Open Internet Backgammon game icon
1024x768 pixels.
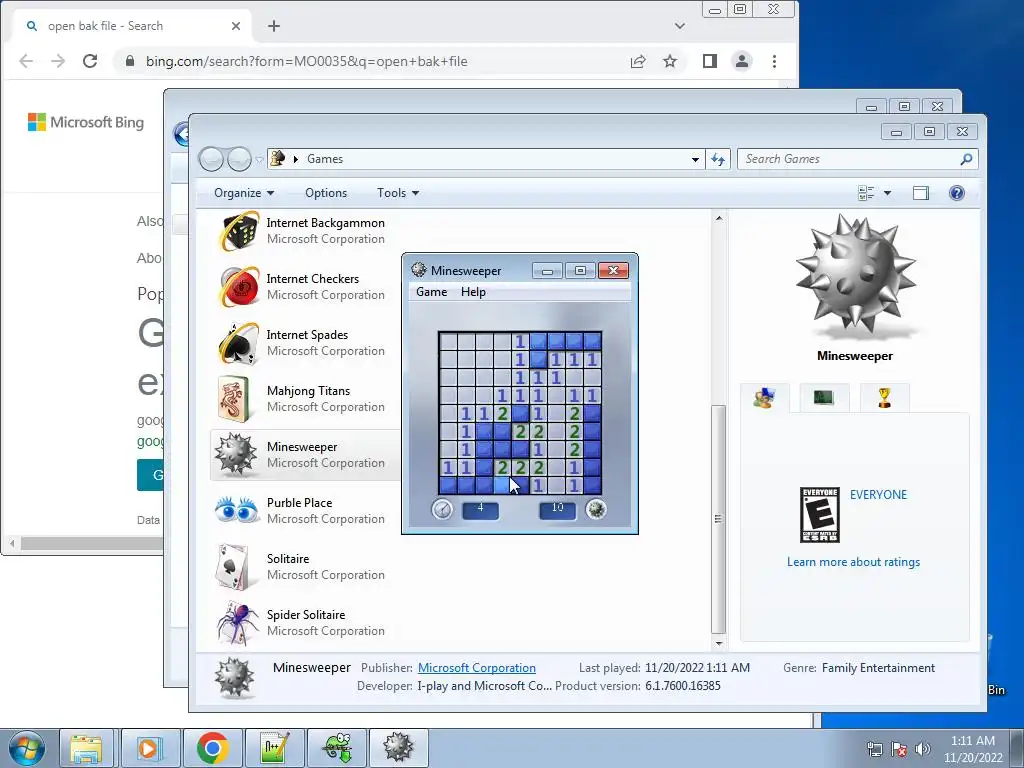238,231
